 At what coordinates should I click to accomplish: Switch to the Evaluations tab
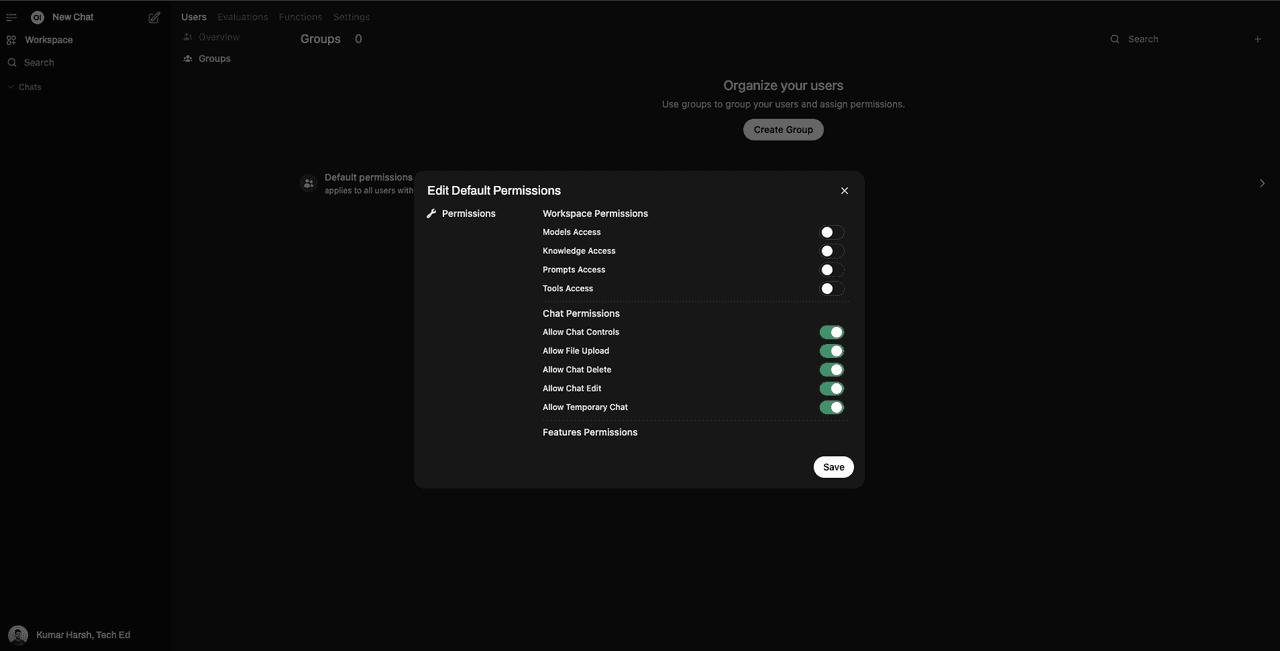(x=242, y=17)
